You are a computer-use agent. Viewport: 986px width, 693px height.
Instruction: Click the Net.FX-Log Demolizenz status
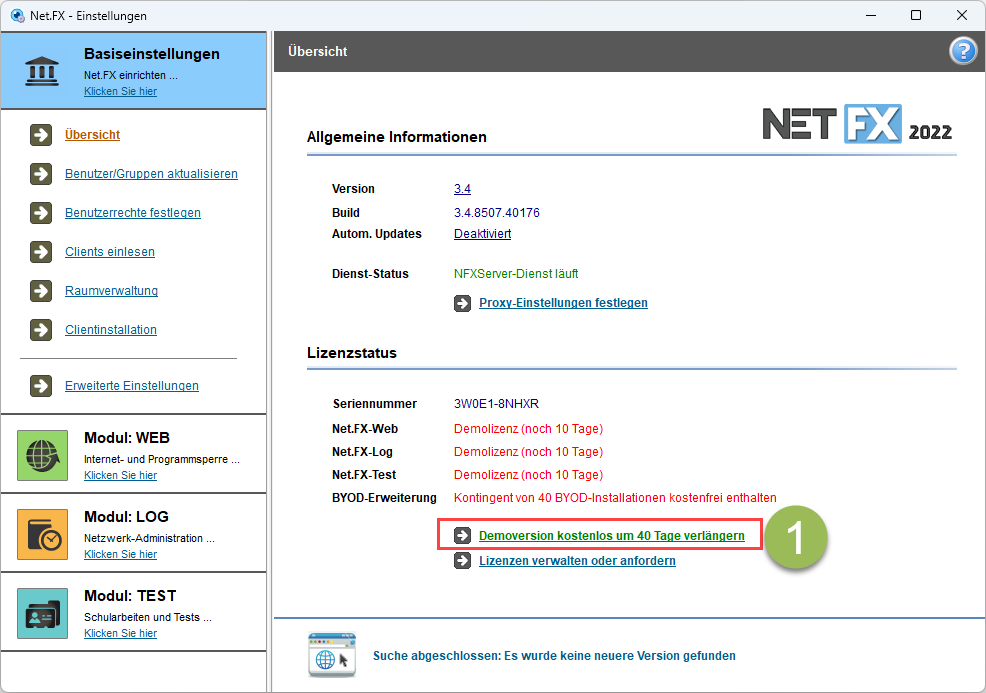(528, 452)
